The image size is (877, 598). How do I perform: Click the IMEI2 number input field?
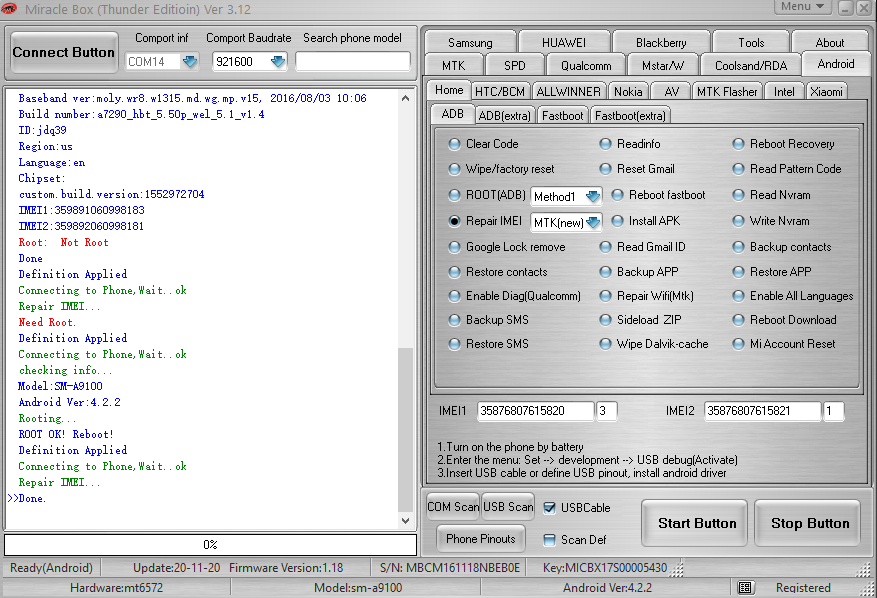click(762, 411)
